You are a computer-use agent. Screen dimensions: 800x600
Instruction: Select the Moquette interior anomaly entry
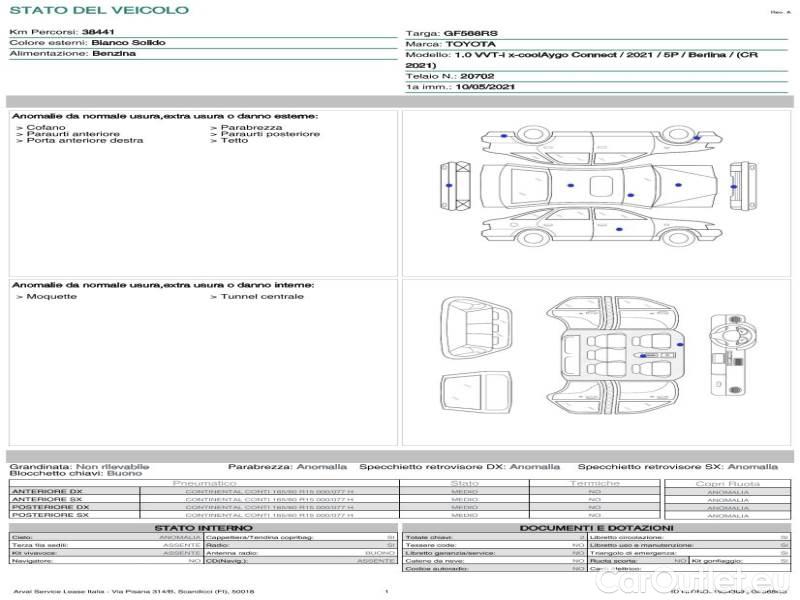(x=50, y=296)
